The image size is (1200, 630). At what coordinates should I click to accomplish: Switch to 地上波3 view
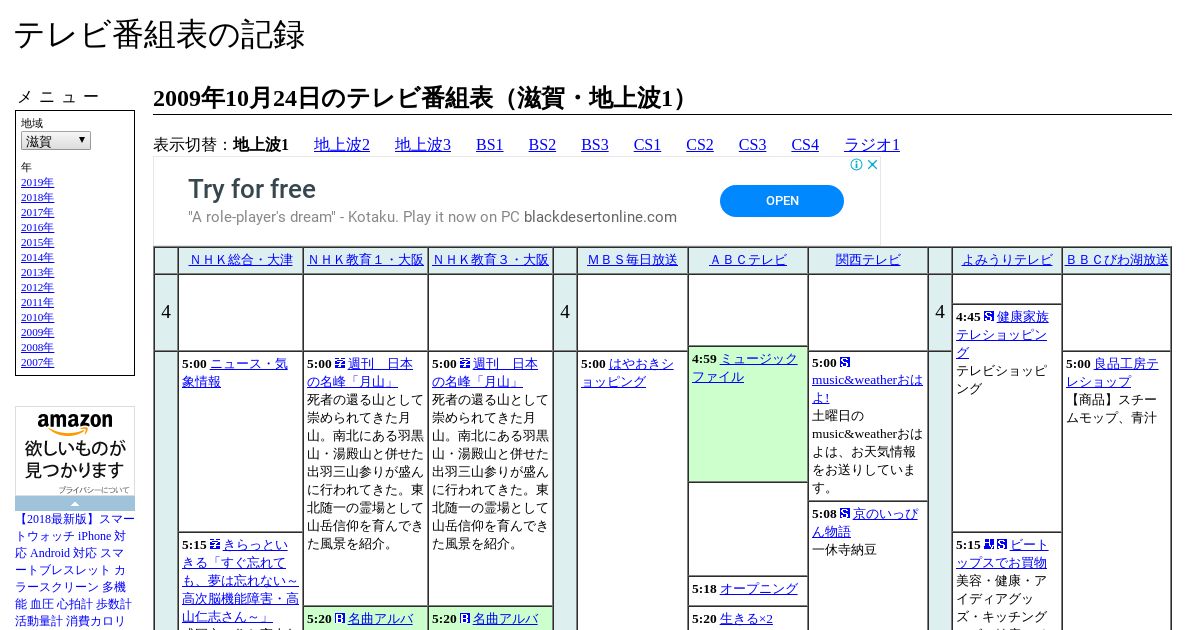(423, 145)
